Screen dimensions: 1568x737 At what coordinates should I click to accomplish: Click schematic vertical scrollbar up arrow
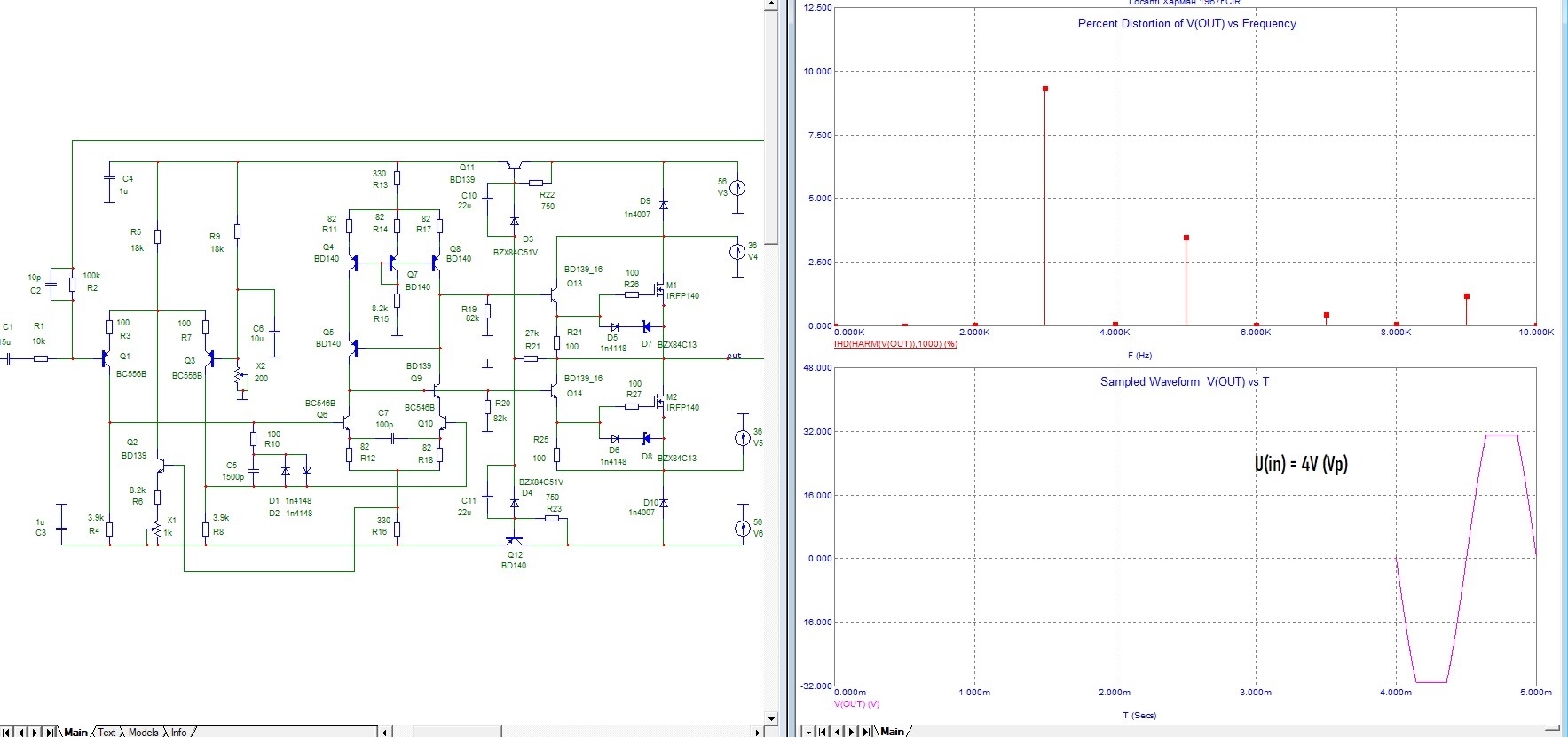[770, 5]
